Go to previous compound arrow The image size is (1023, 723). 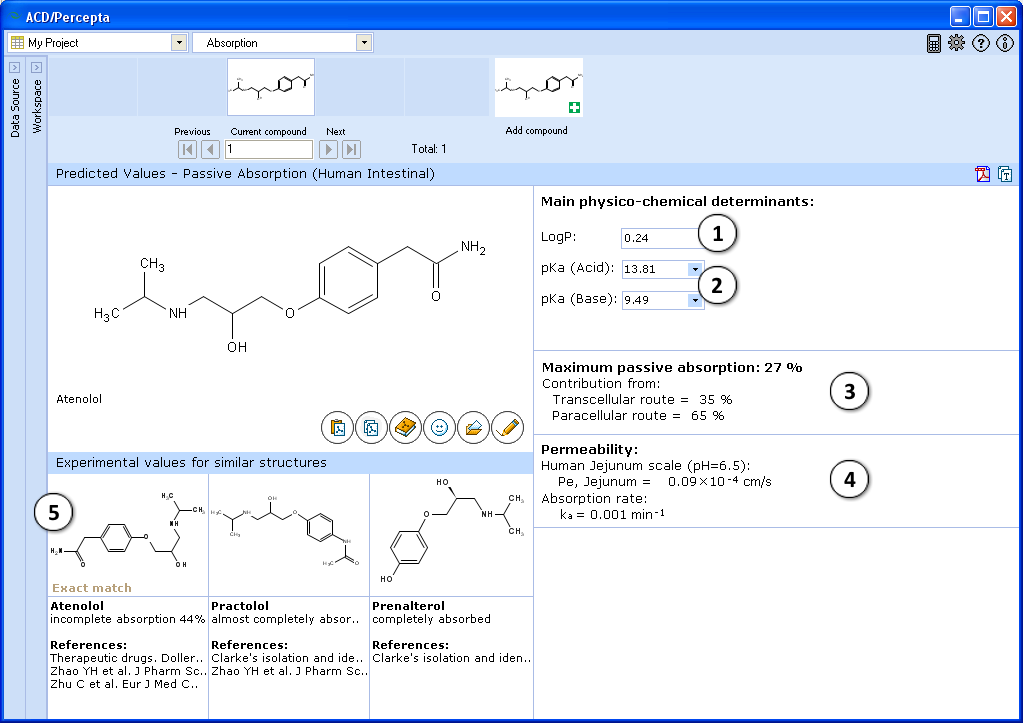[x=210, y=149]
